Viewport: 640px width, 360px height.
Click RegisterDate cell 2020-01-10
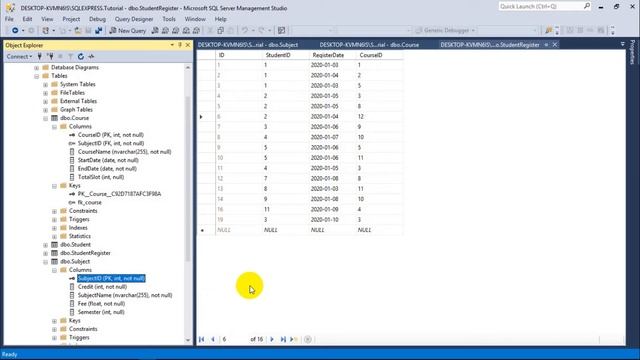pos(333,220)
